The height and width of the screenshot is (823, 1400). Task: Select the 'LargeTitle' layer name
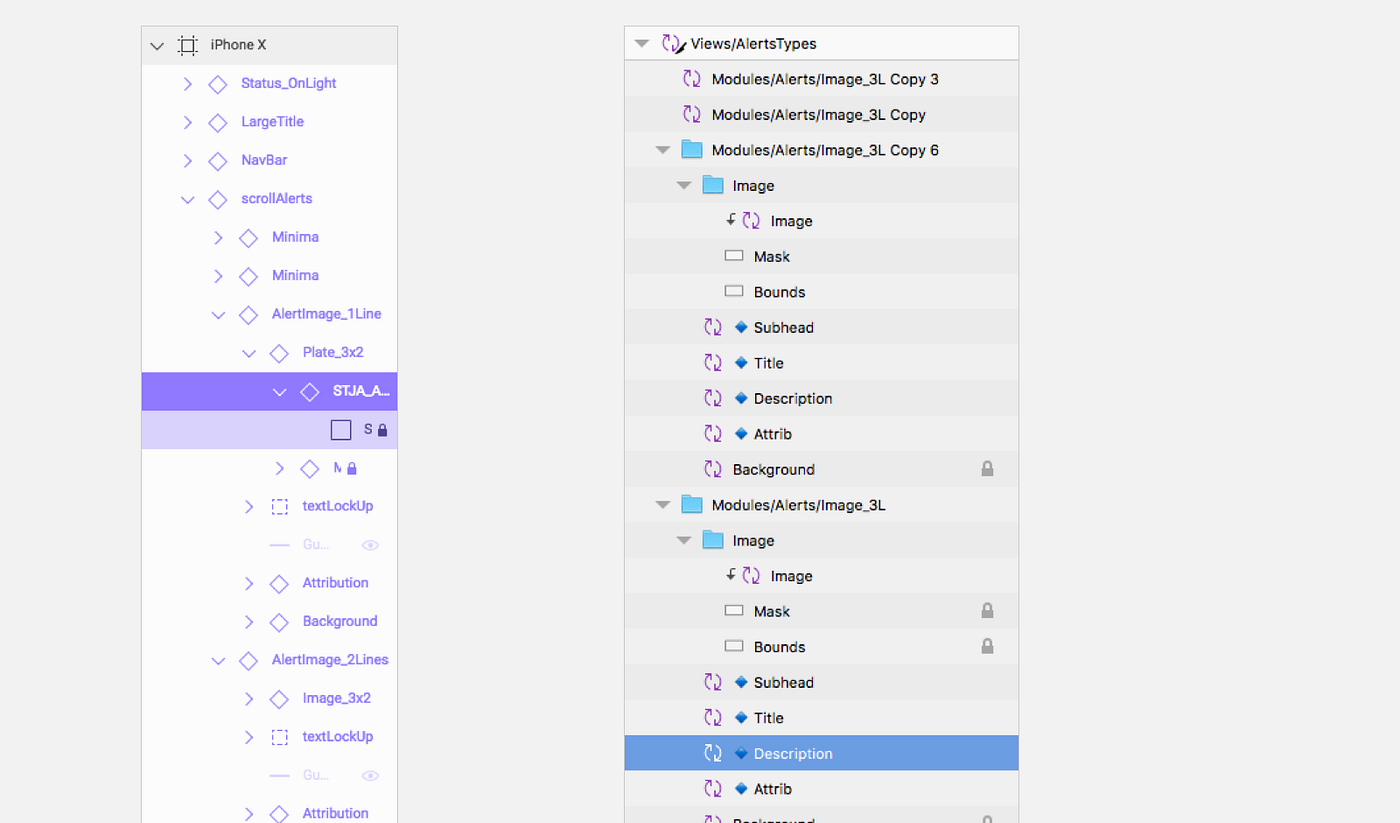click(272, 122)
